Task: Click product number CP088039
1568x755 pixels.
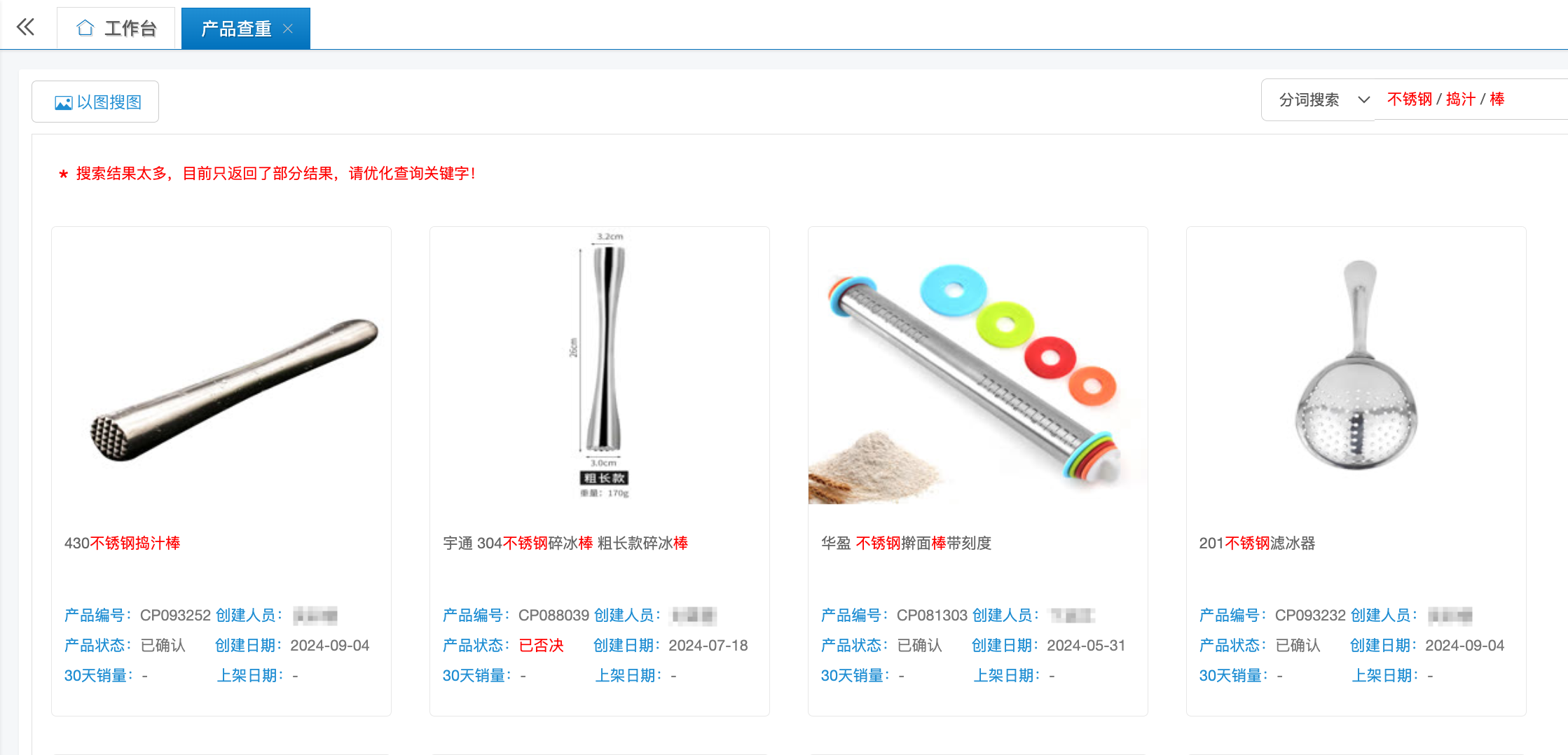Action: coord(553,615)
